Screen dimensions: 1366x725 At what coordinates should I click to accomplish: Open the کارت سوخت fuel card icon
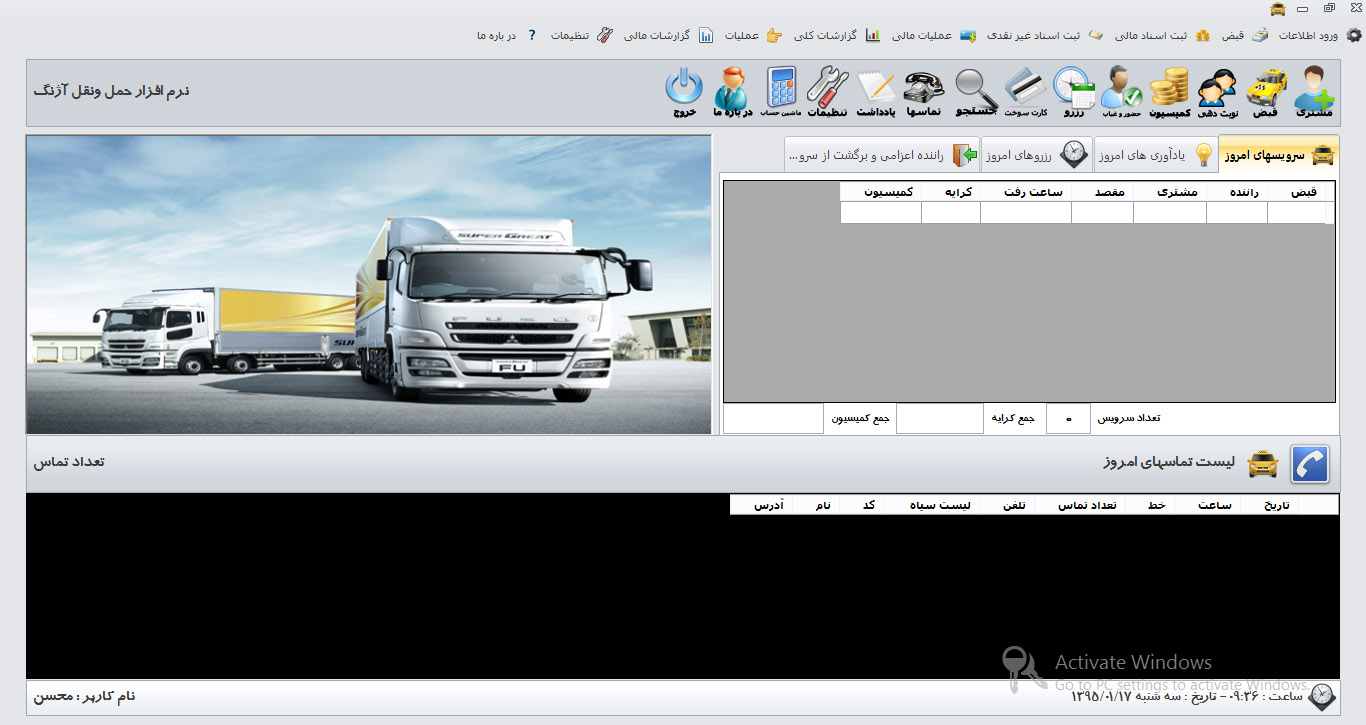click(x=1025, y=92)
